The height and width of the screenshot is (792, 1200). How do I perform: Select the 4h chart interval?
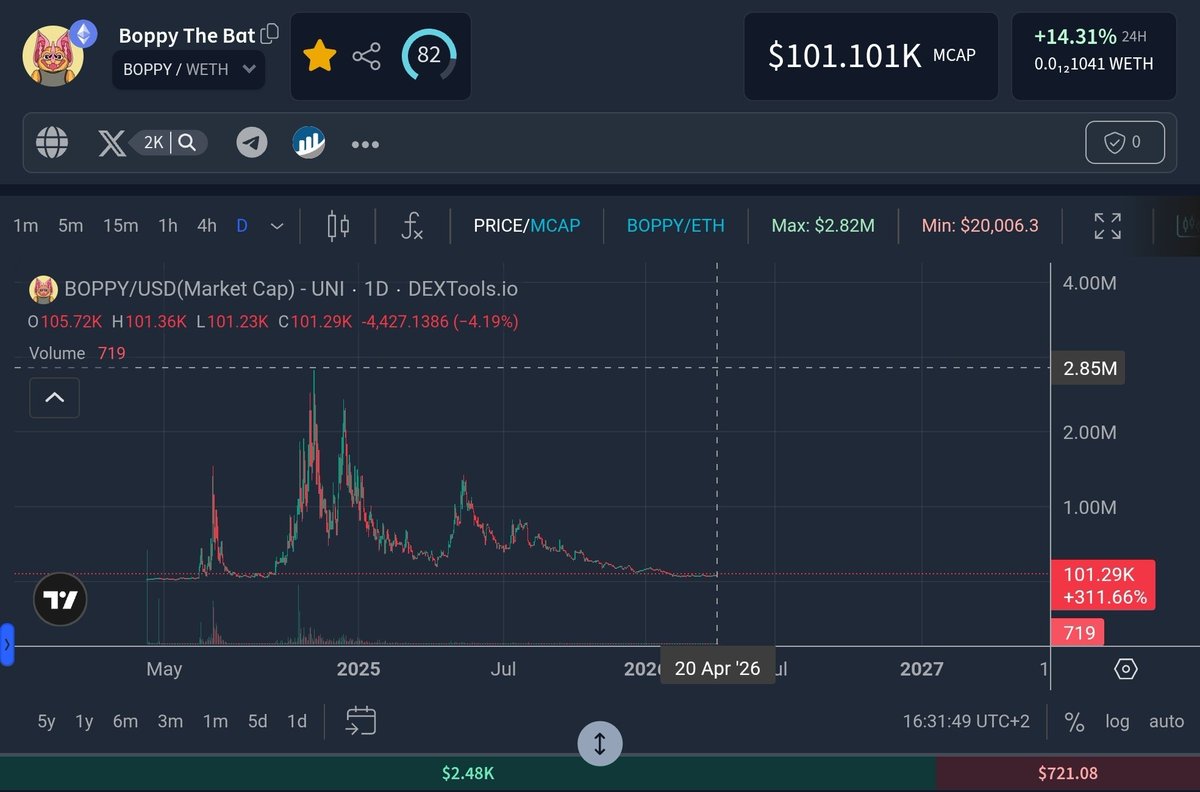point(207,226)
